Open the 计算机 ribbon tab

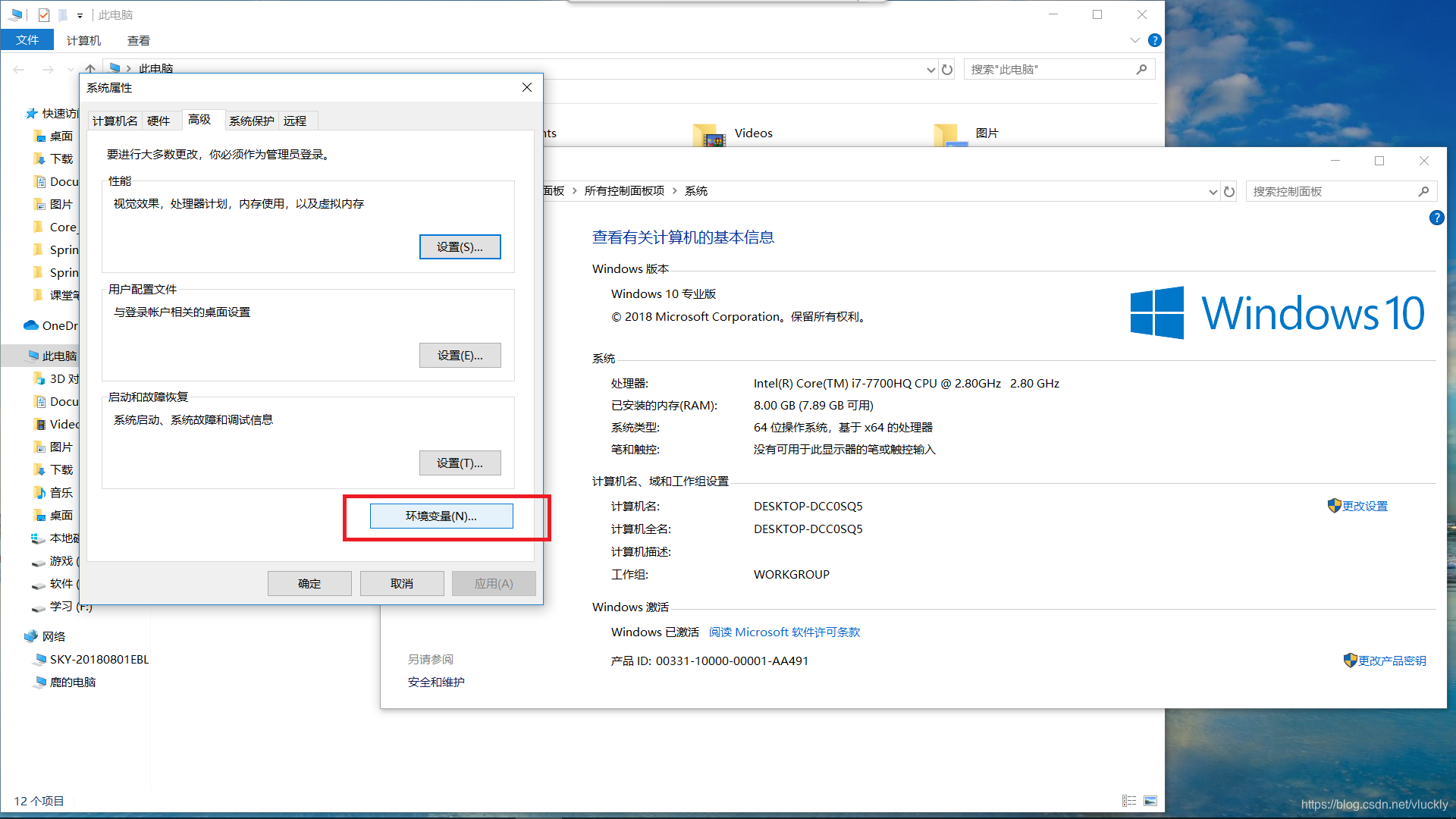pos(83,41)
